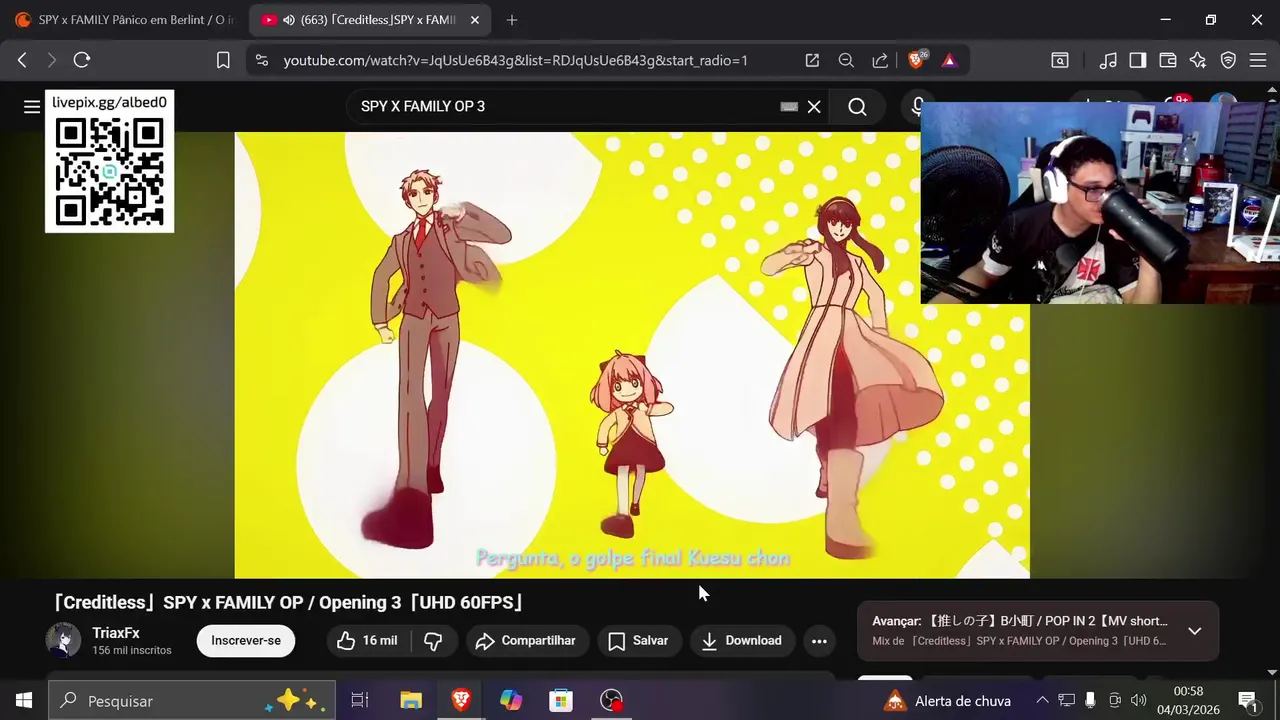Reload the current YouTube page

82,60
